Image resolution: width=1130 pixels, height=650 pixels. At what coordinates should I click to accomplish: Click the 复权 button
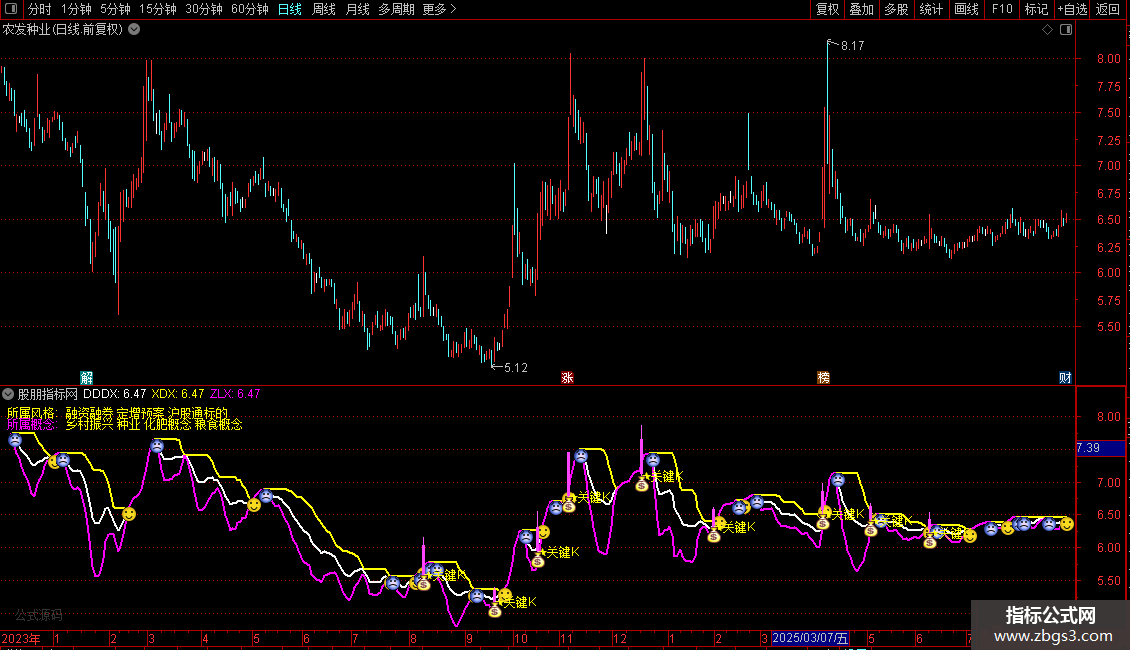click(827, 9)
